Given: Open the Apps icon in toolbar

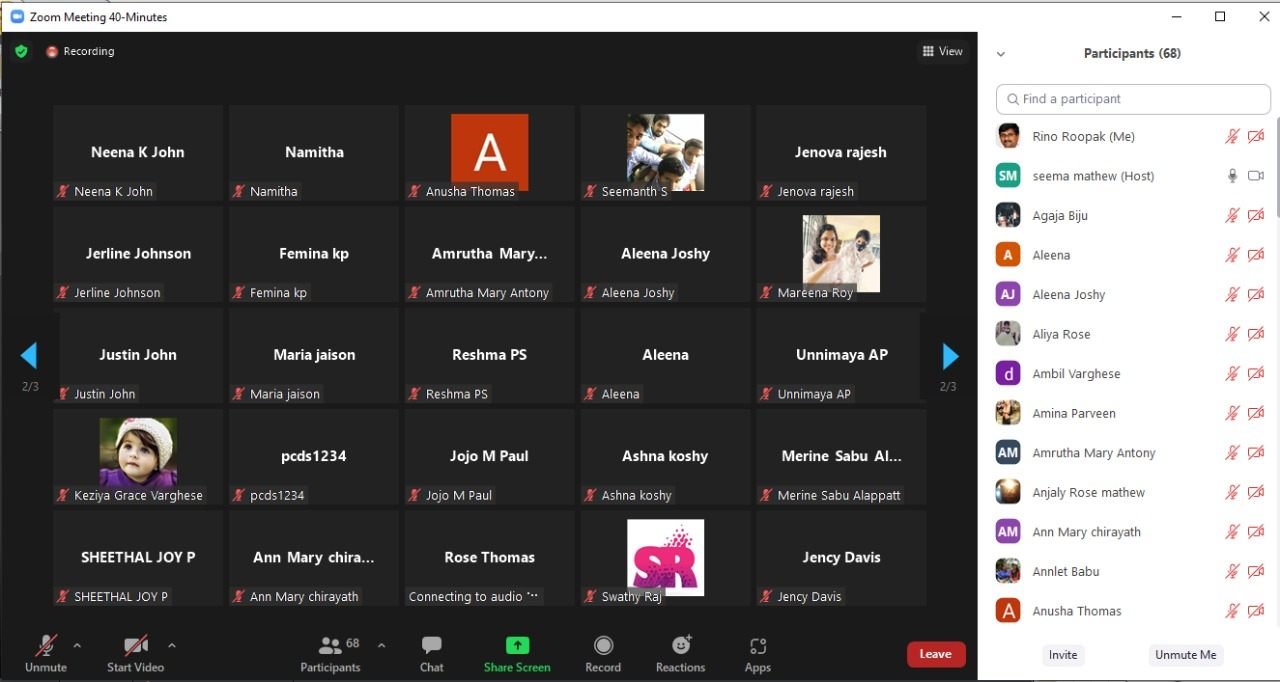Looking at the screenshot, I should click(758, 646).
